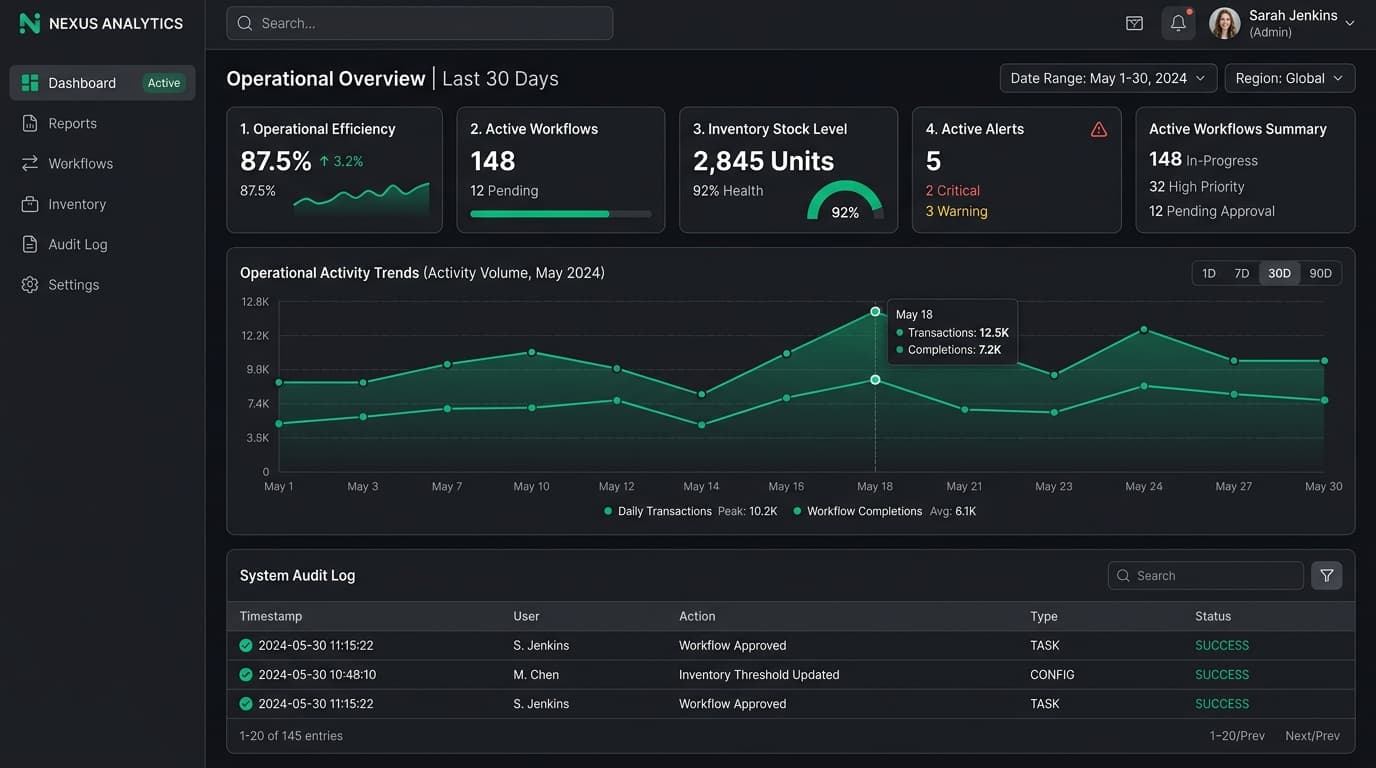Image resolution: width=1376 pixels, height=768 pixels.
Task: Click the Workflows arrows icon in sidebar
Action: click(x=30, y=163)
